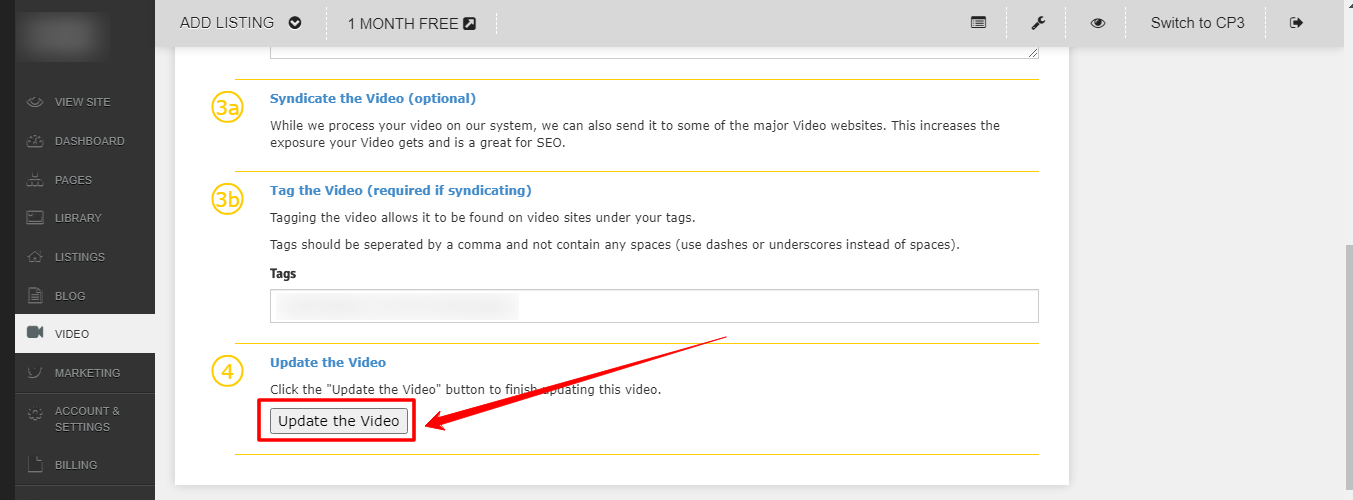Screen dimensions: 1353x500
Task: Click into the Tags input field
Action: (654, 306)
